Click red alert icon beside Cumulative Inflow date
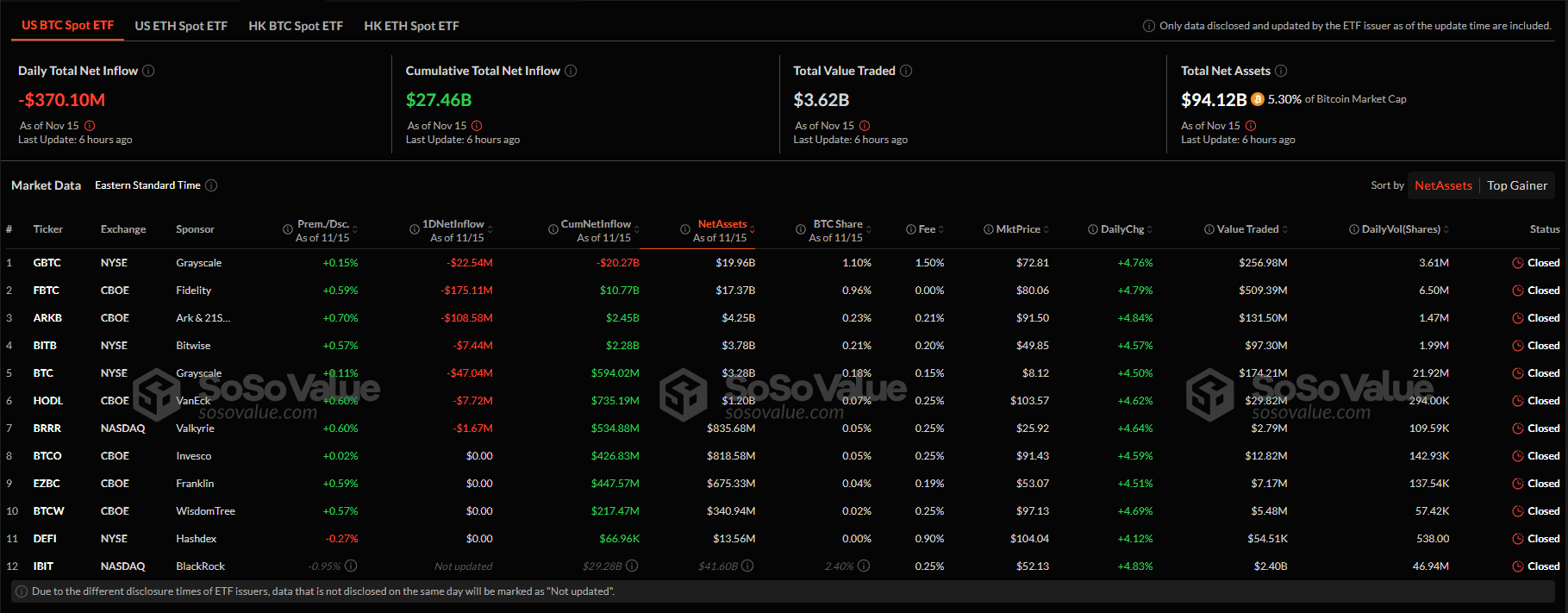The width and height of the screenshot is (1568, 613). (477, 126)
